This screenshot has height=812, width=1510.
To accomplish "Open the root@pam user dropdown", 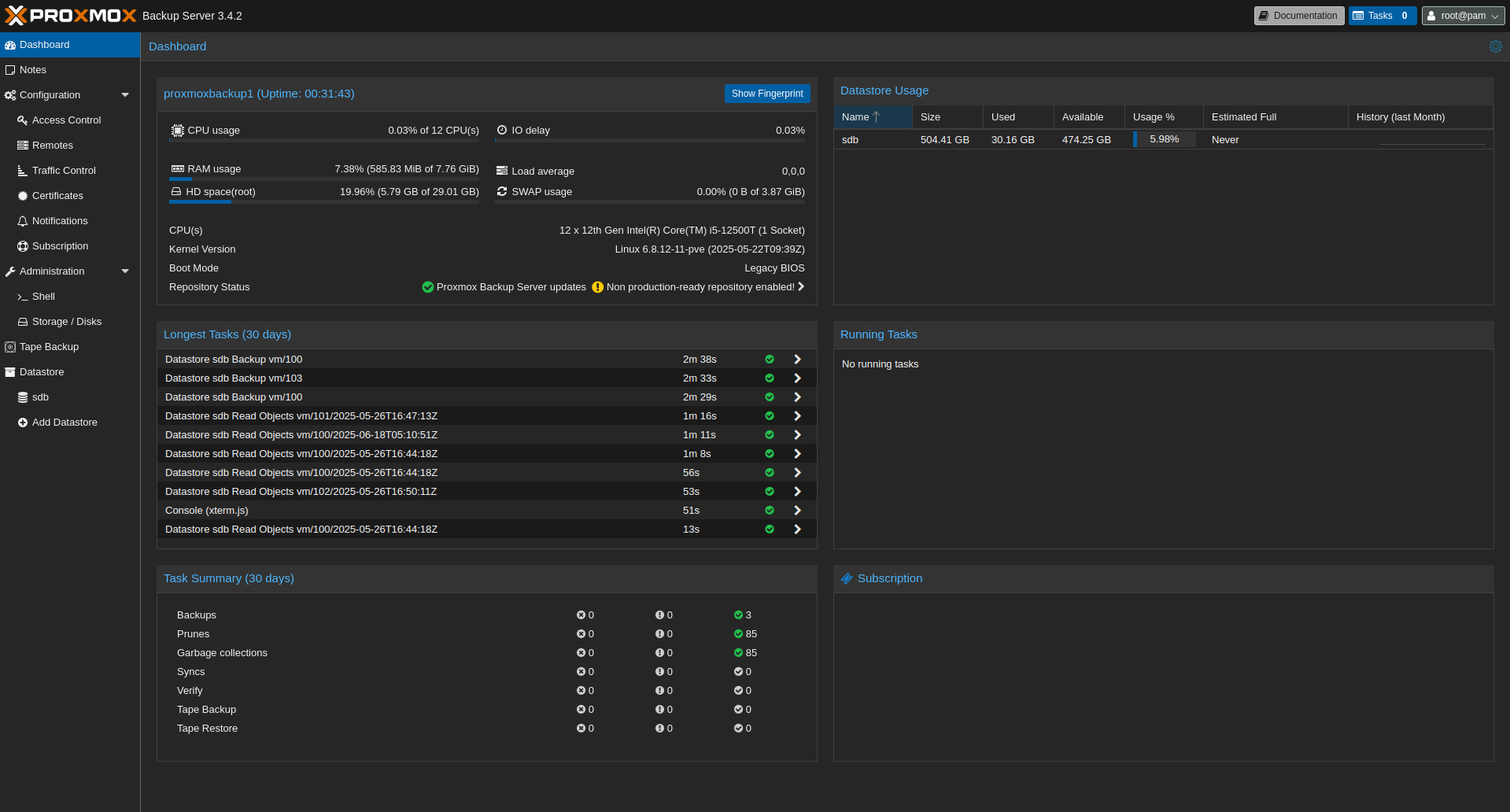I will click(1463, 16).
